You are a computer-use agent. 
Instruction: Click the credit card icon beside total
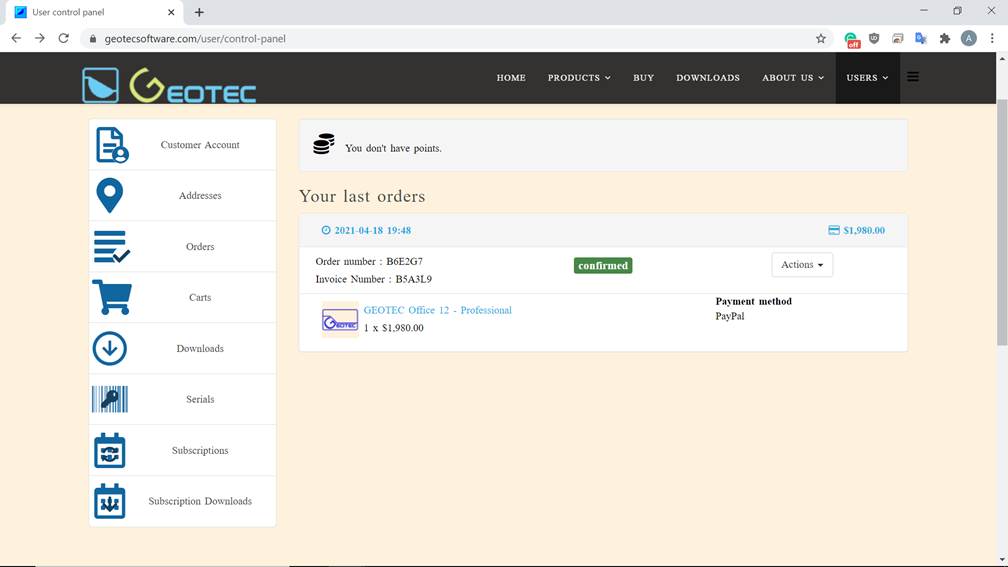point(834,230)
